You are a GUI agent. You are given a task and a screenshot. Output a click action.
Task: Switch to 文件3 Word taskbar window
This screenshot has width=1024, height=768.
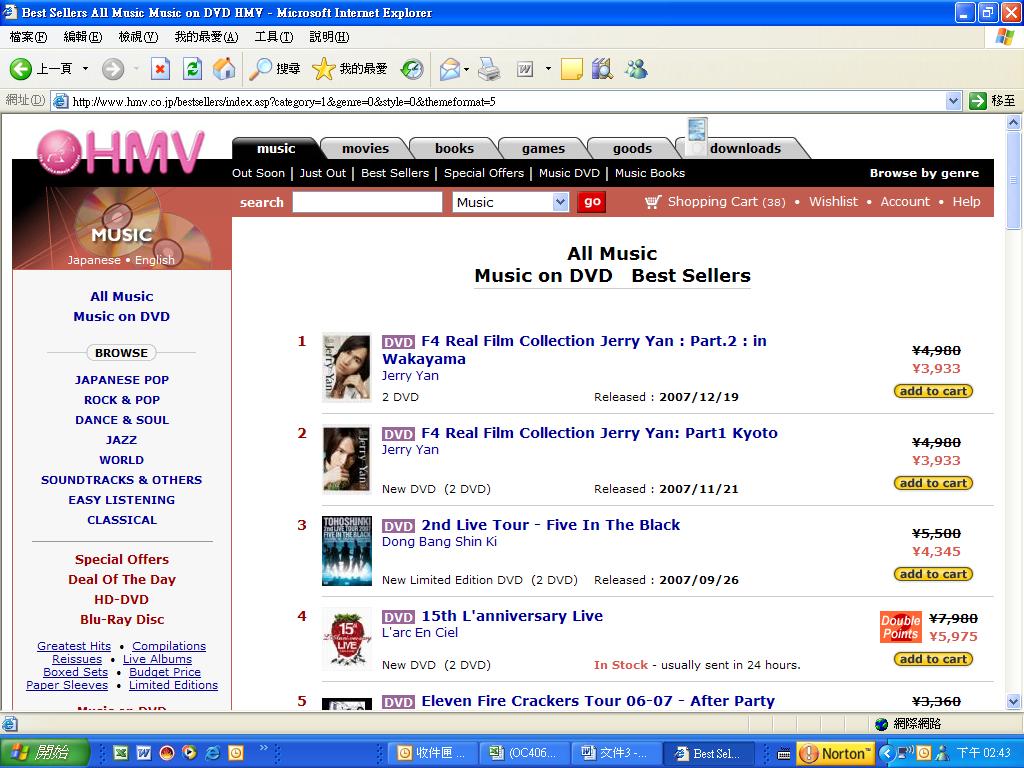click(615, 754)
